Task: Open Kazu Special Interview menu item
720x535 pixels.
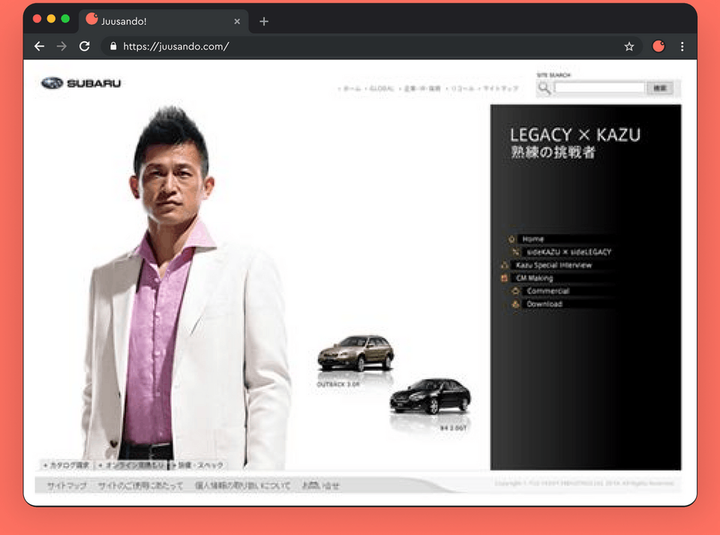Action: pyautogui.click(x=554, y=265)
